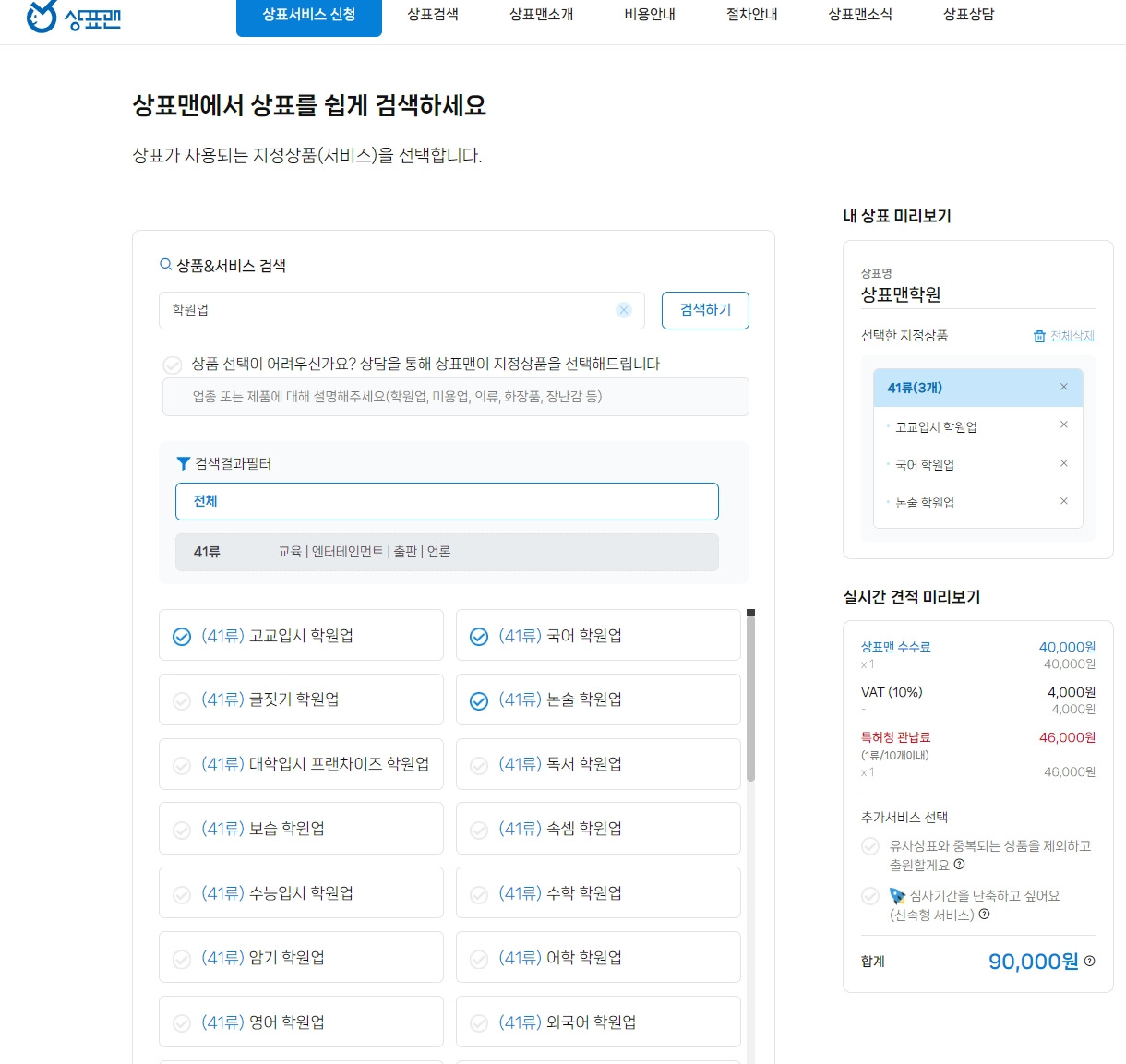Toggle 상담을 통해 지정상품 선택 option
This screenshot has width=1126, height=1064.
coord(172,365)
